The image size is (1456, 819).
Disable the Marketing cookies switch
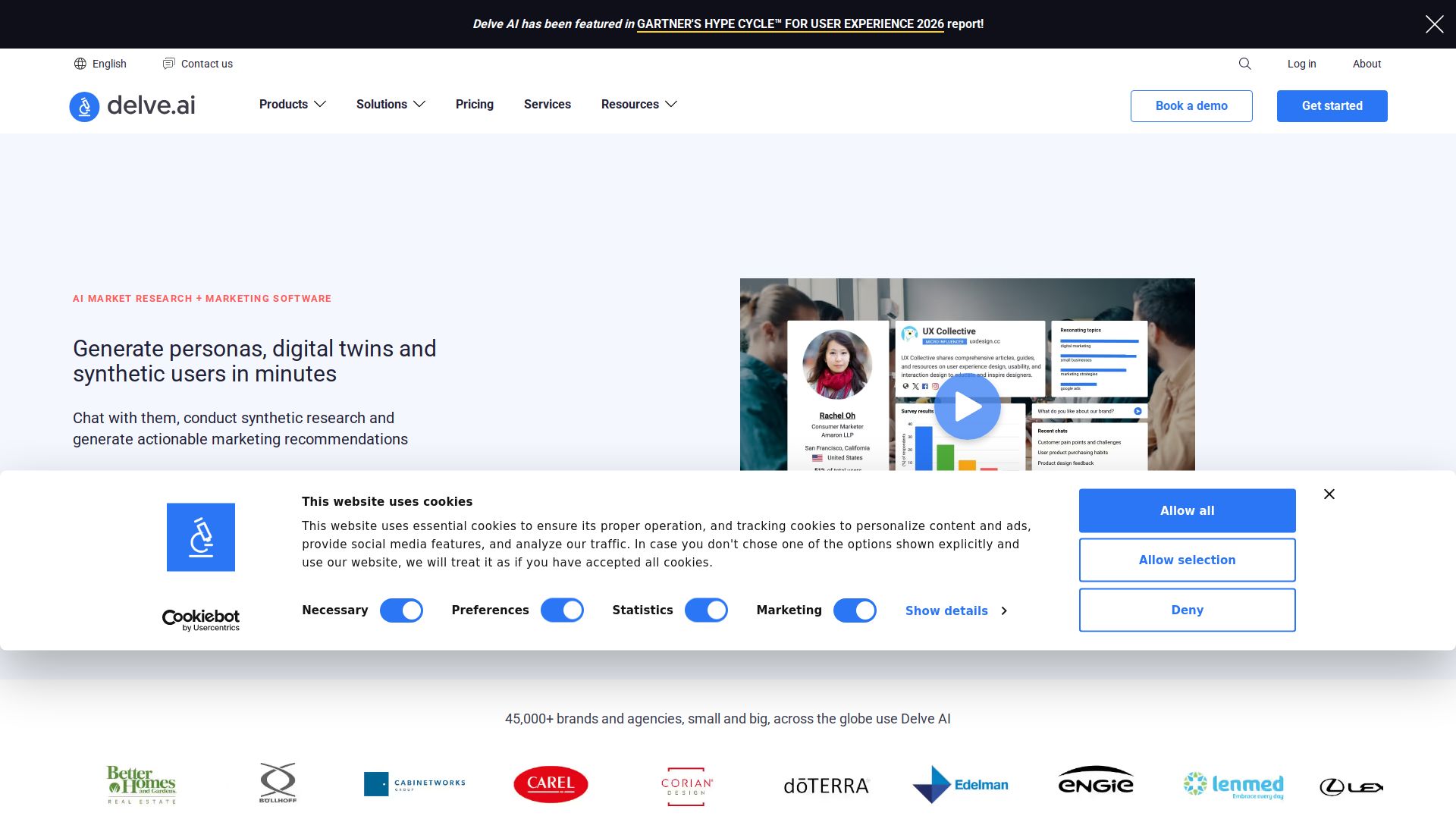855,610
